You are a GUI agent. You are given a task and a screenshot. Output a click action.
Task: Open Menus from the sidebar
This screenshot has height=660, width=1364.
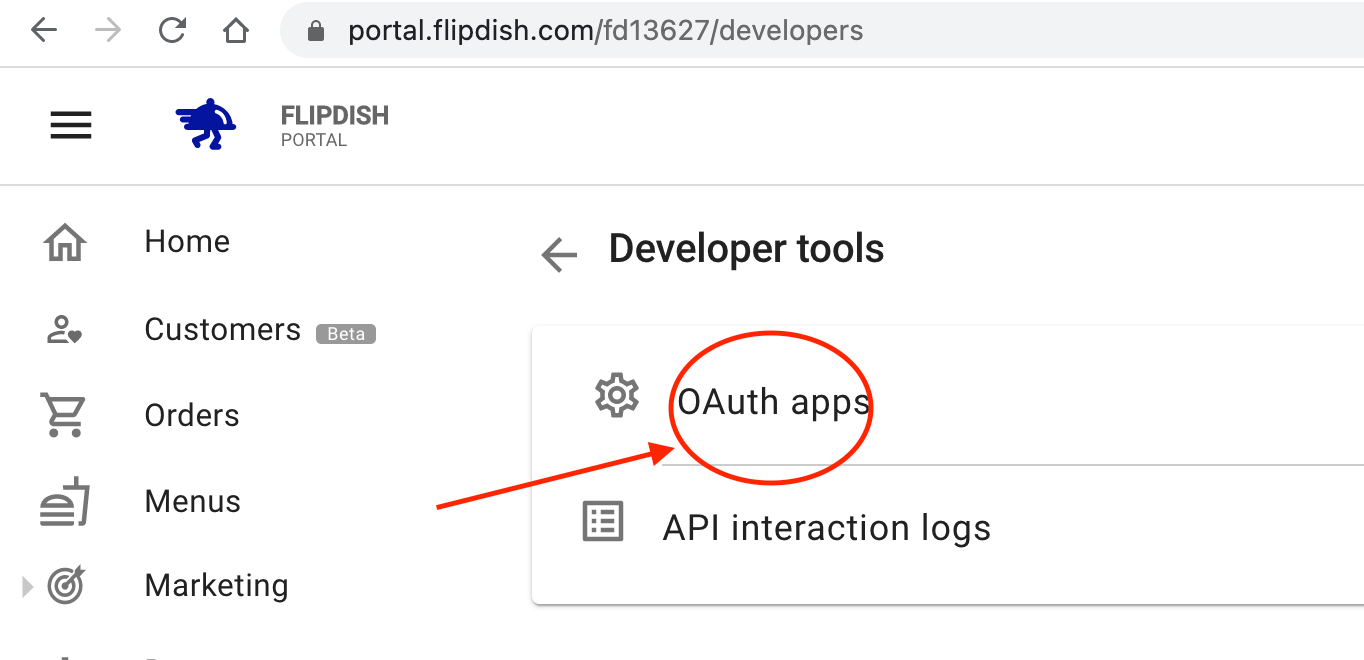point(193,501)
